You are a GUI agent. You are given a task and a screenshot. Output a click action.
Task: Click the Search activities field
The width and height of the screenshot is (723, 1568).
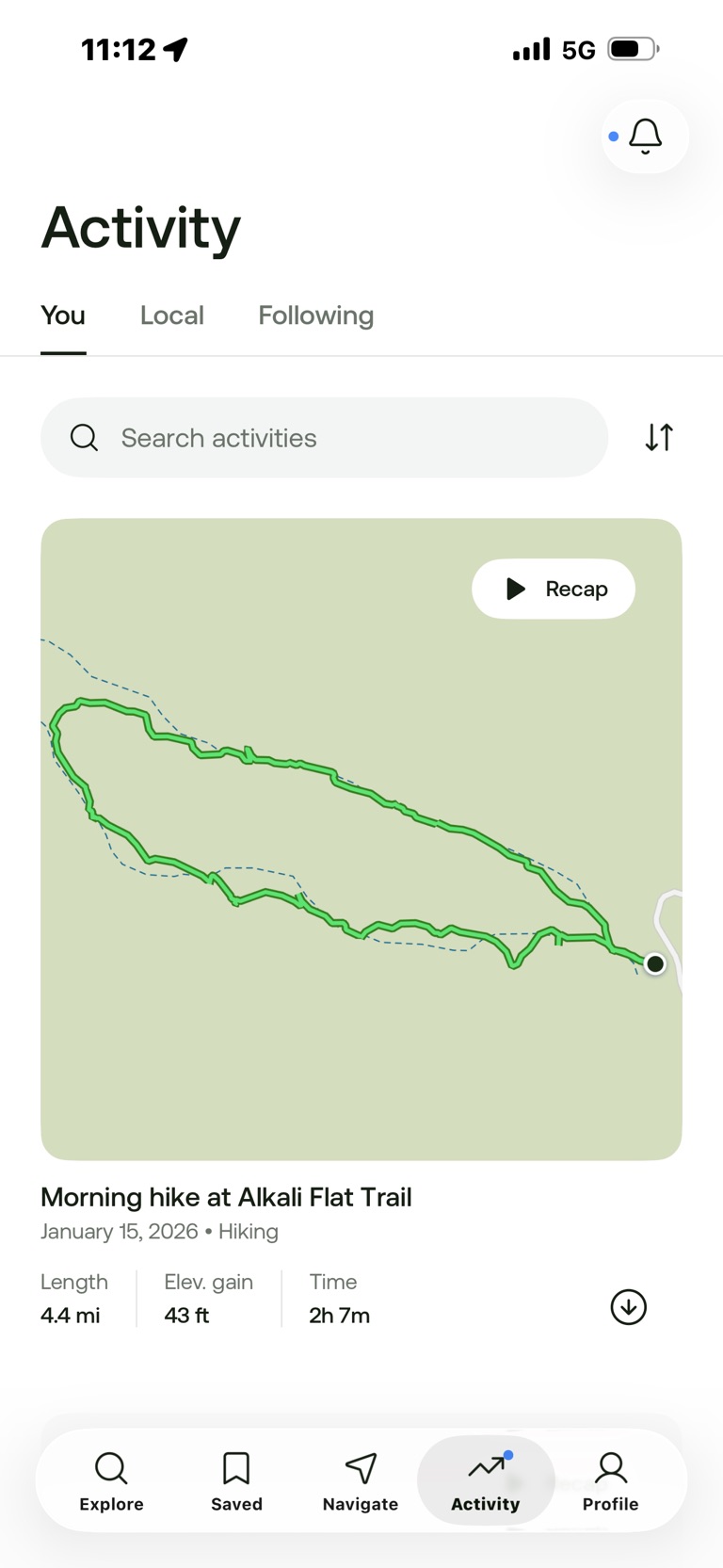[x=339, y=438]
